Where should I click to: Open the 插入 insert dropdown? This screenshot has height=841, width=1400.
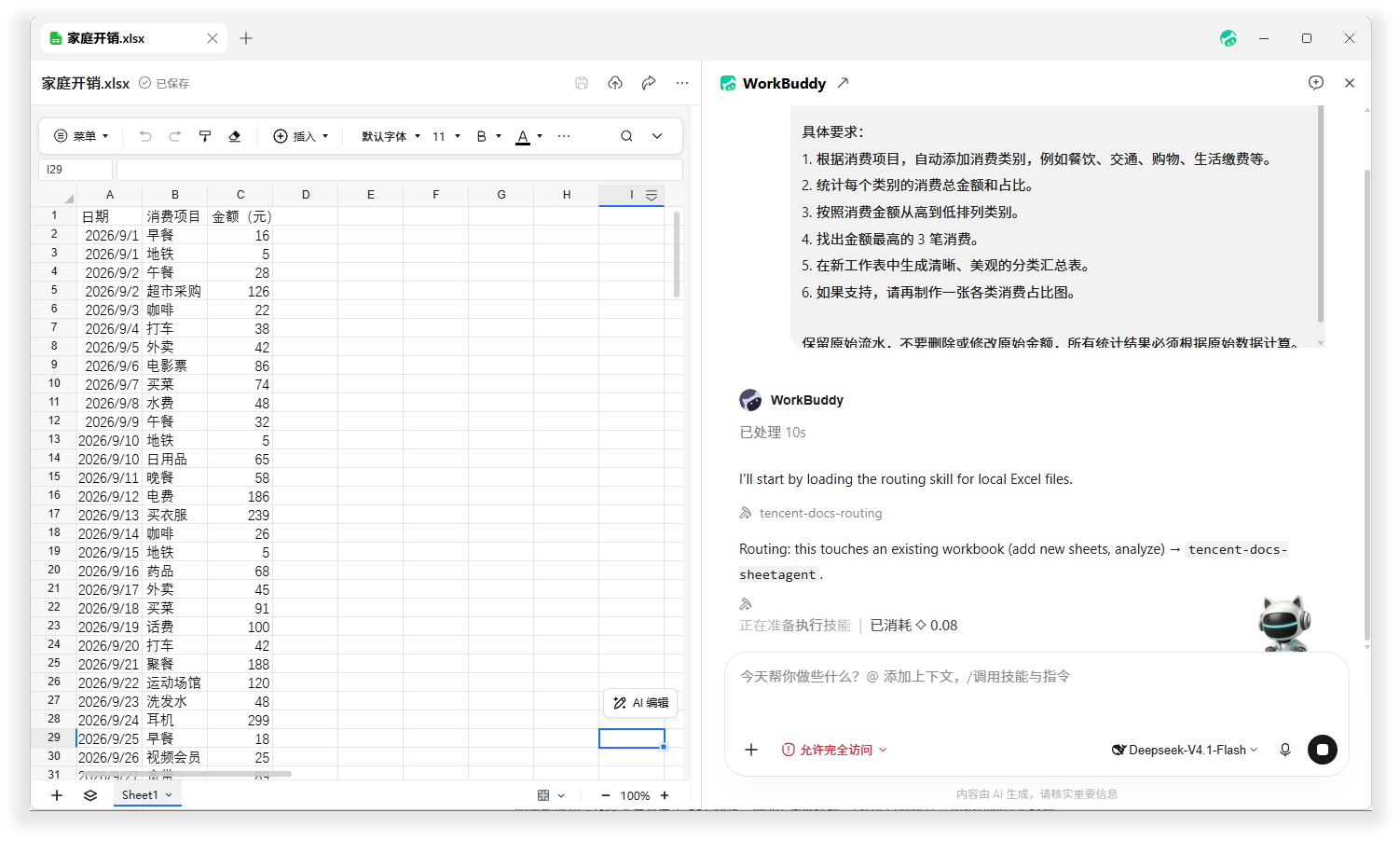(301, 136)
